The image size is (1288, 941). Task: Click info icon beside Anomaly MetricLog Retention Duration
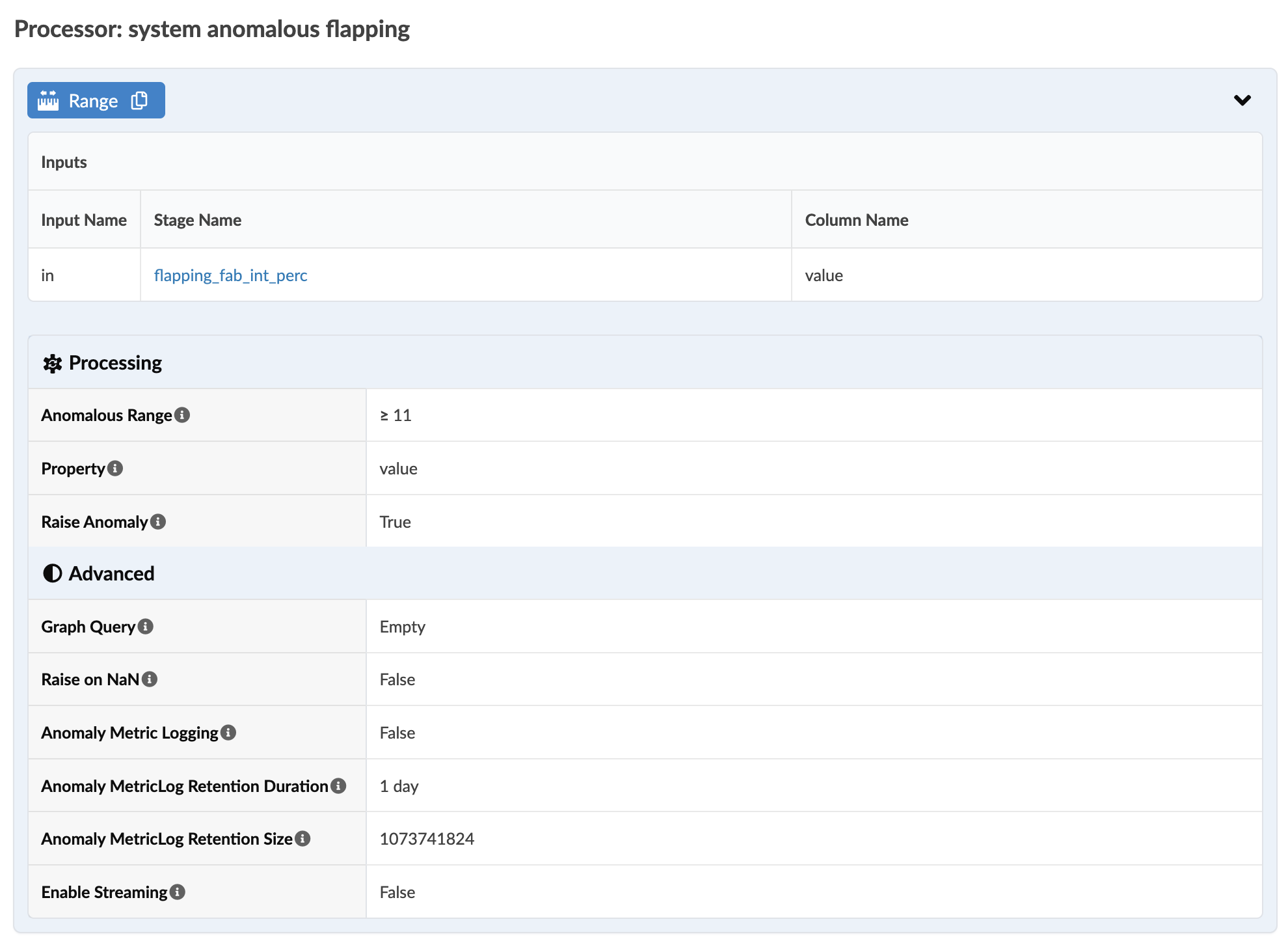[x=338, y=785]
